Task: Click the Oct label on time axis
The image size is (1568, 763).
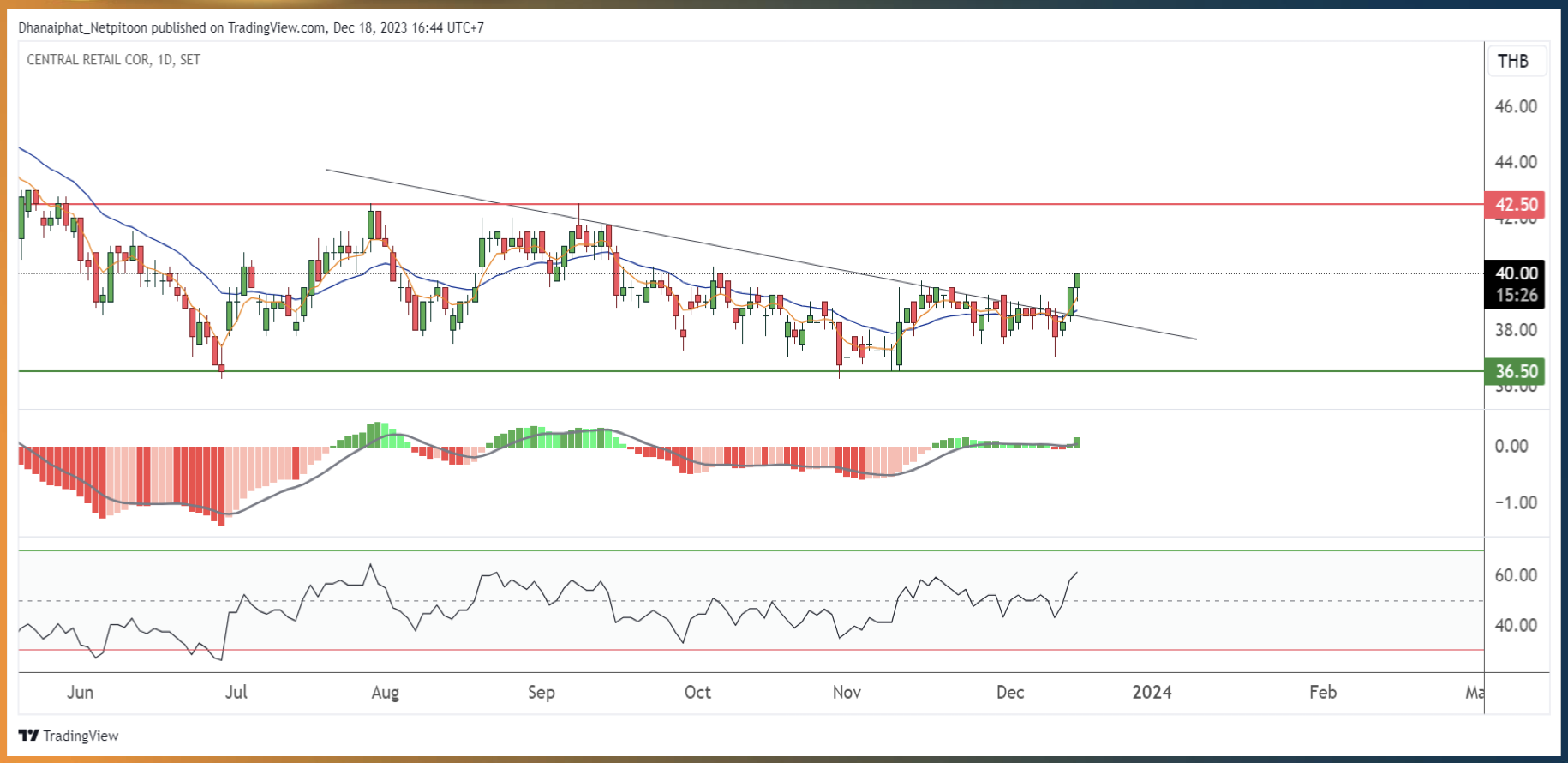Action: (x=697, y=692)
